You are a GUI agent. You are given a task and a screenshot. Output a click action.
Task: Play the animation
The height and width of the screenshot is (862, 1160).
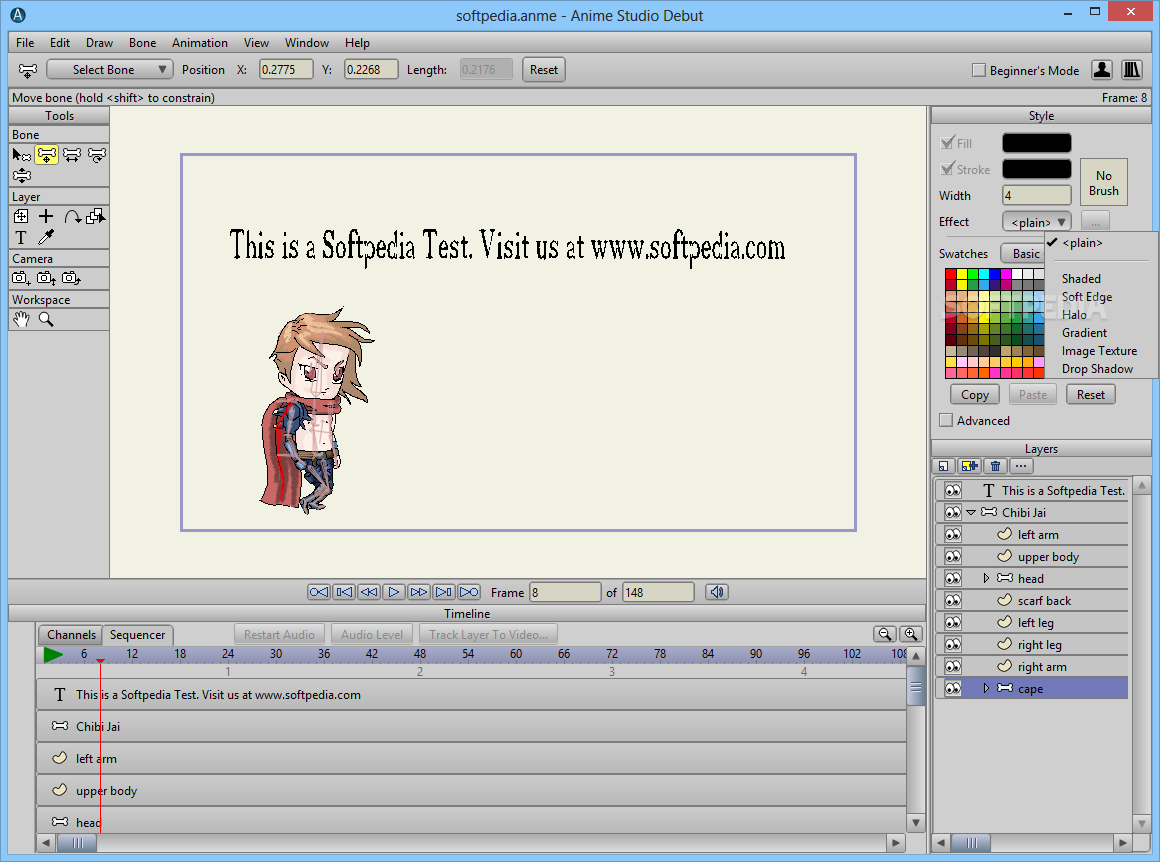394,592
